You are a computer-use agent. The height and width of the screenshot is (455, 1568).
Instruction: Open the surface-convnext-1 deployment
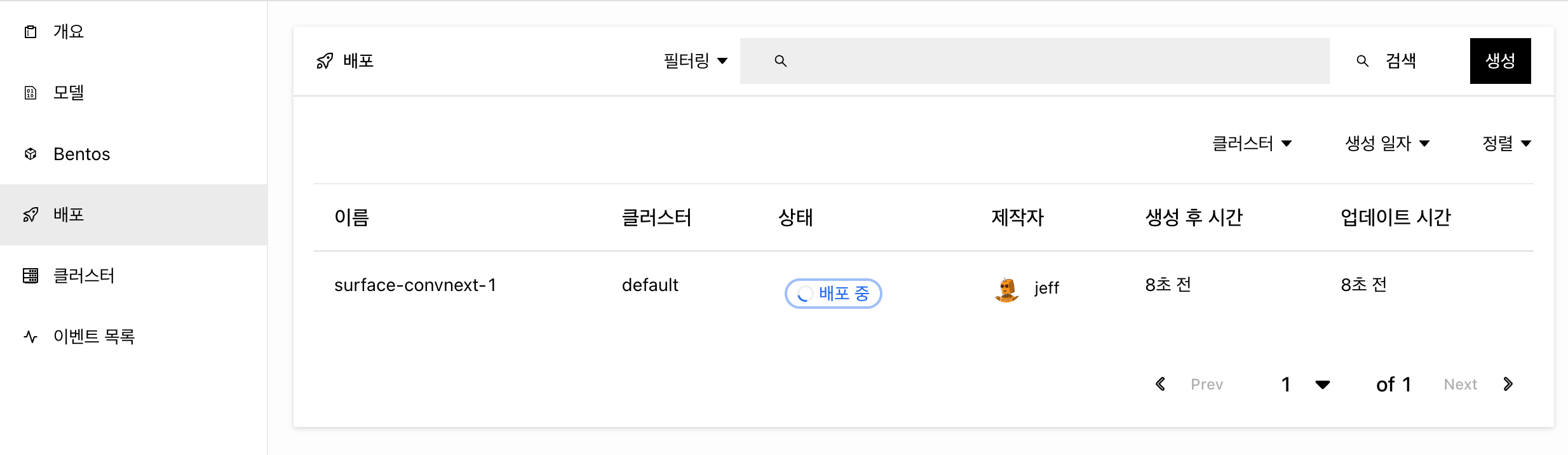(416, 285)
